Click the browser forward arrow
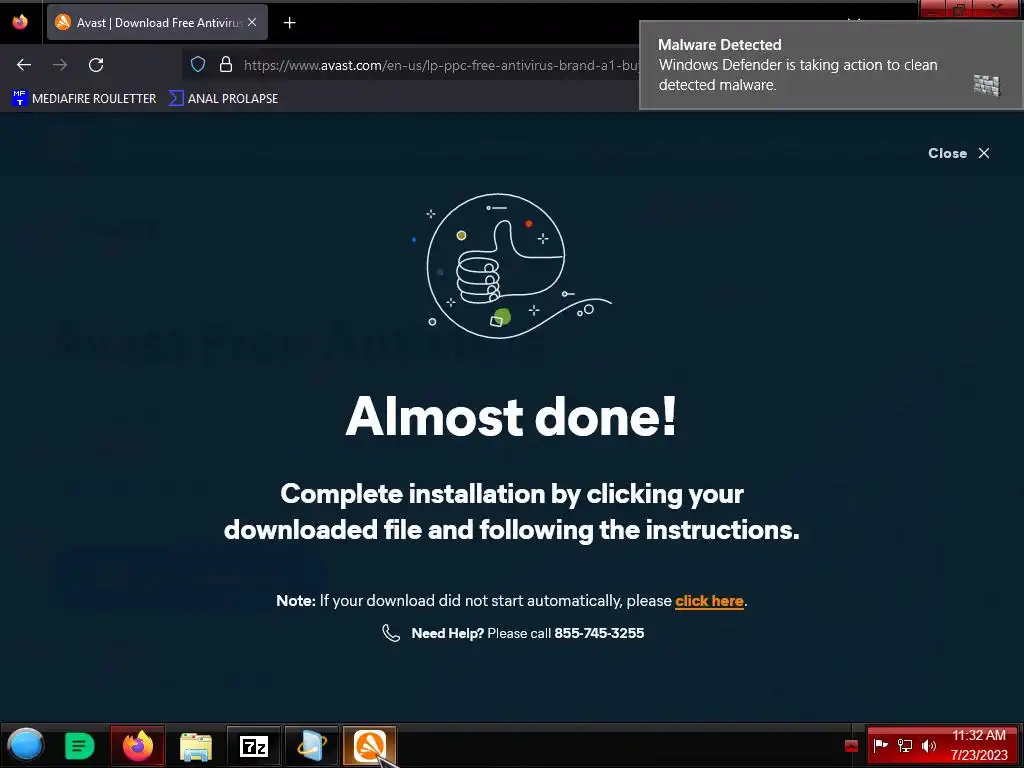Viewport: 1024px width, 768px height. click(60, 65)
